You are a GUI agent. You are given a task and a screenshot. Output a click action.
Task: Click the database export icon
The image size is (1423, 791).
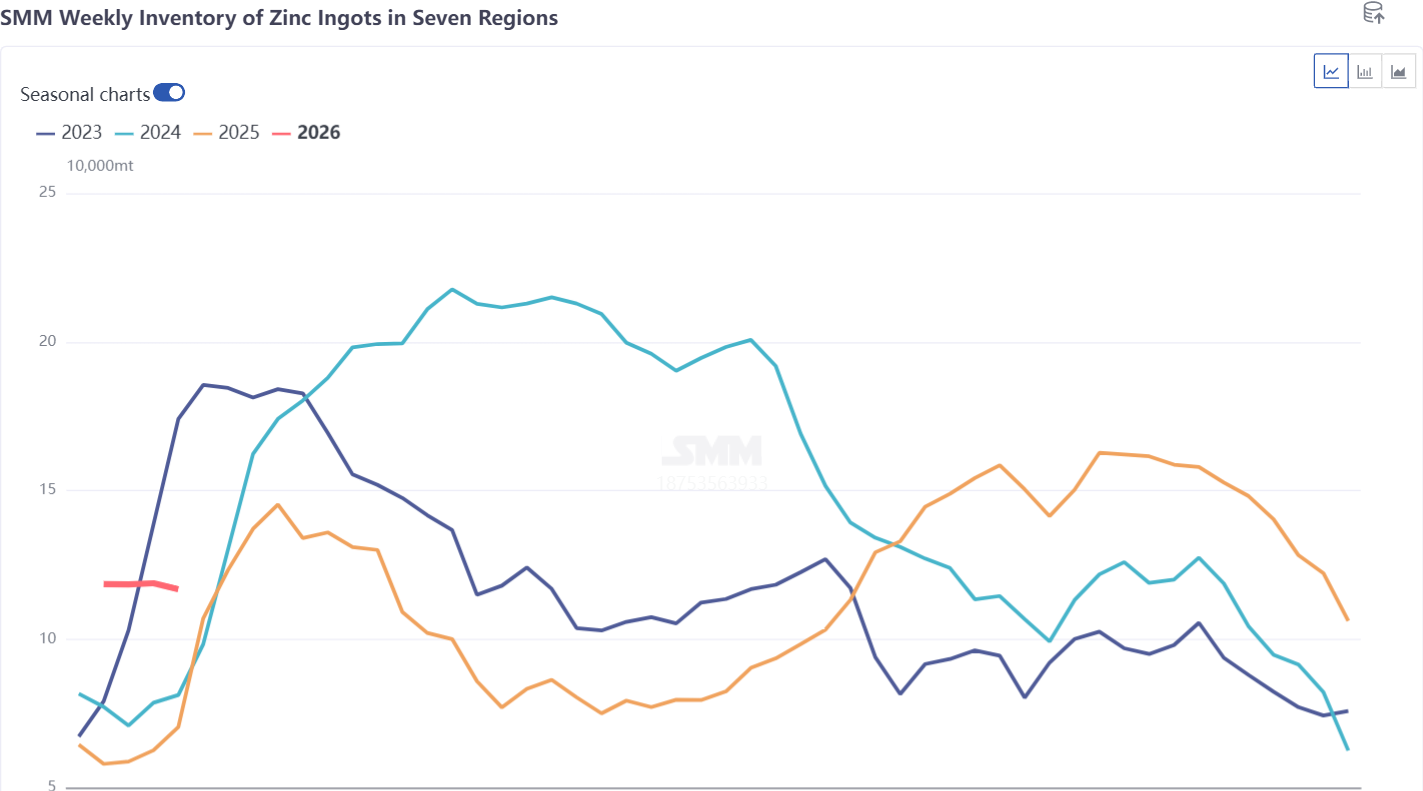coord(1373,13)
